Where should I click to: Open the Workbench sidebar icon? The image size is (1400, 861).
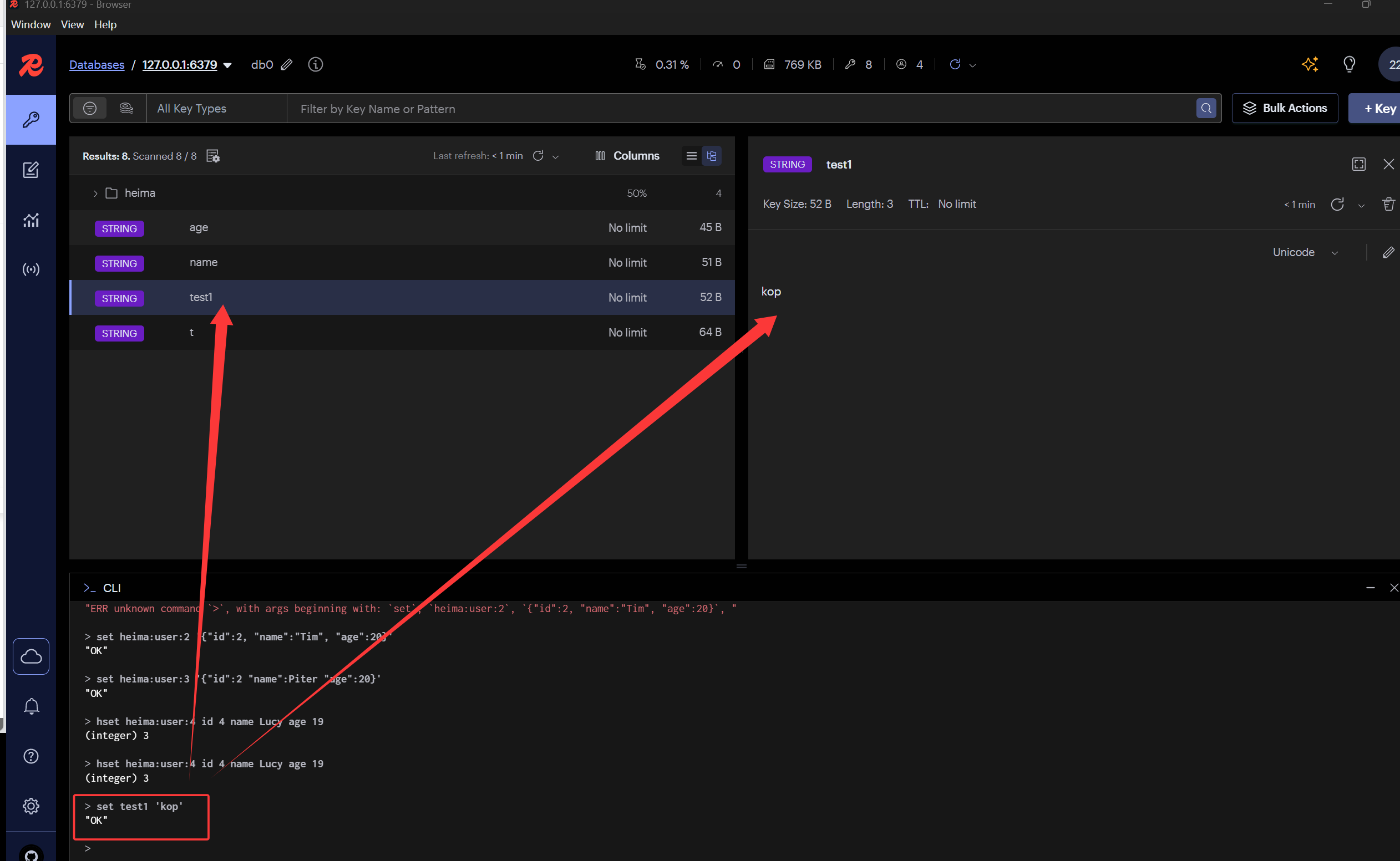(31, 170)
